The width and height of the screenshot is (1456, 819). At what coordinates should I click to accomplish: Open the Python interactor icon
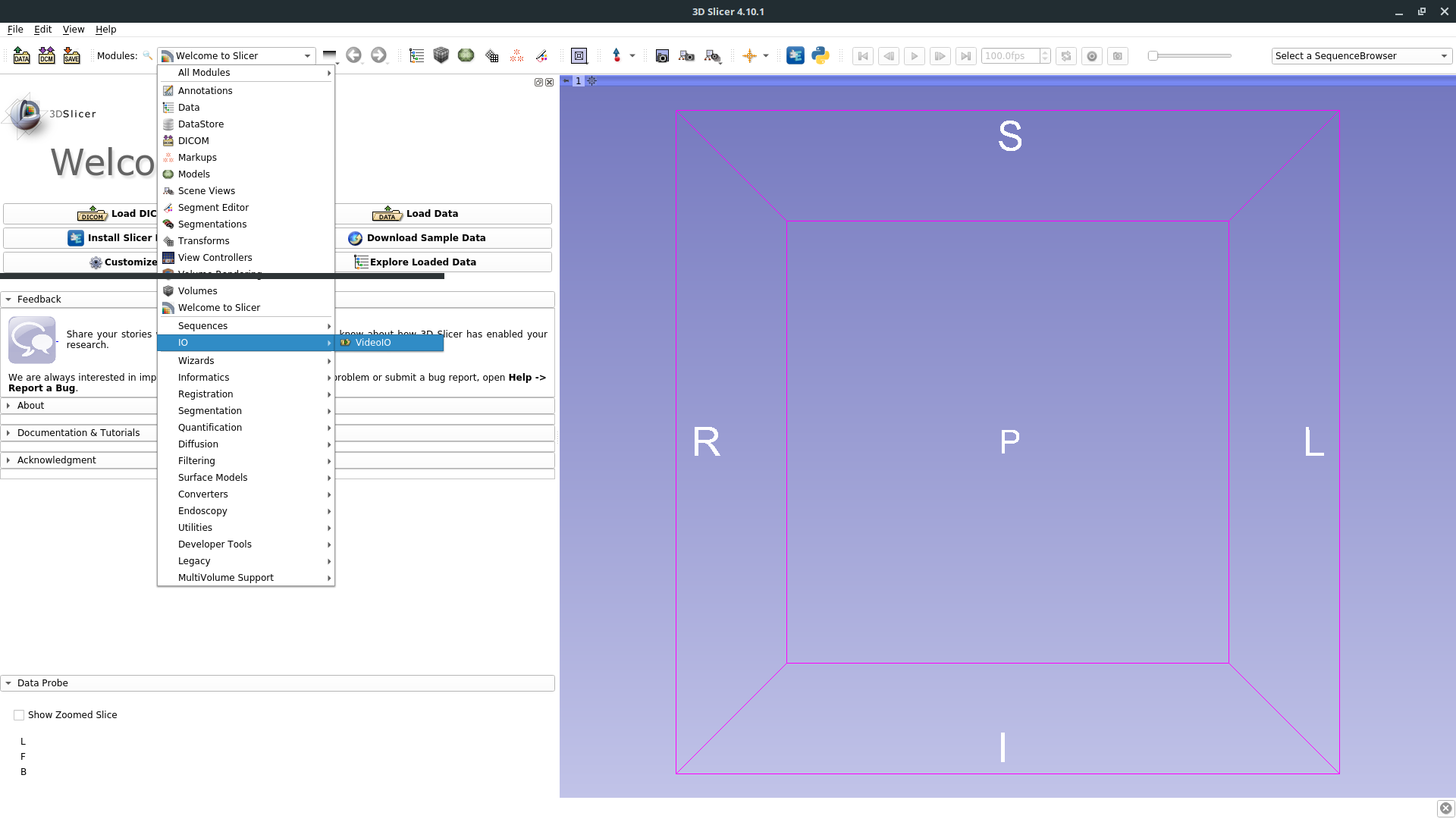pyautogui.click(x=821, y=55)
